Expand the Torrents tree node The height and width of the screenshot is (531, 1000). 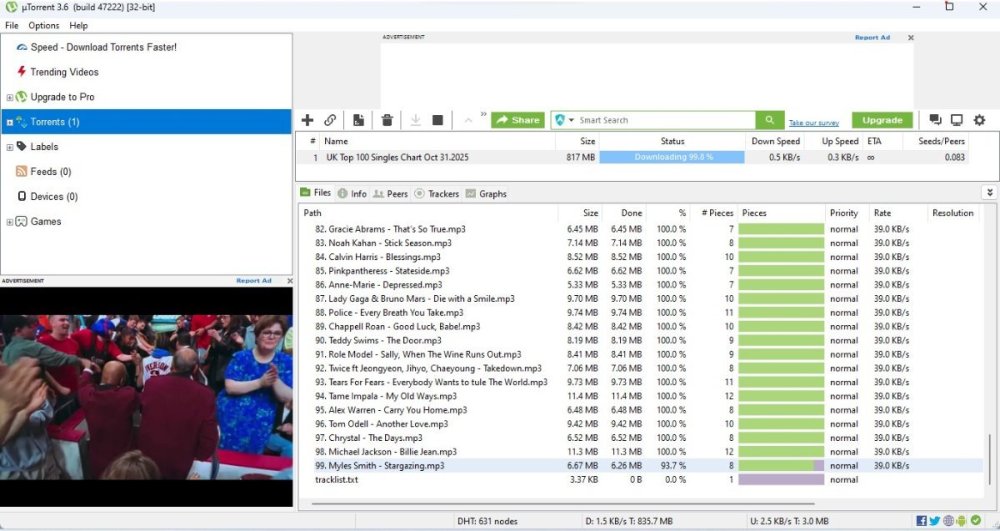(x=10, y=122)
